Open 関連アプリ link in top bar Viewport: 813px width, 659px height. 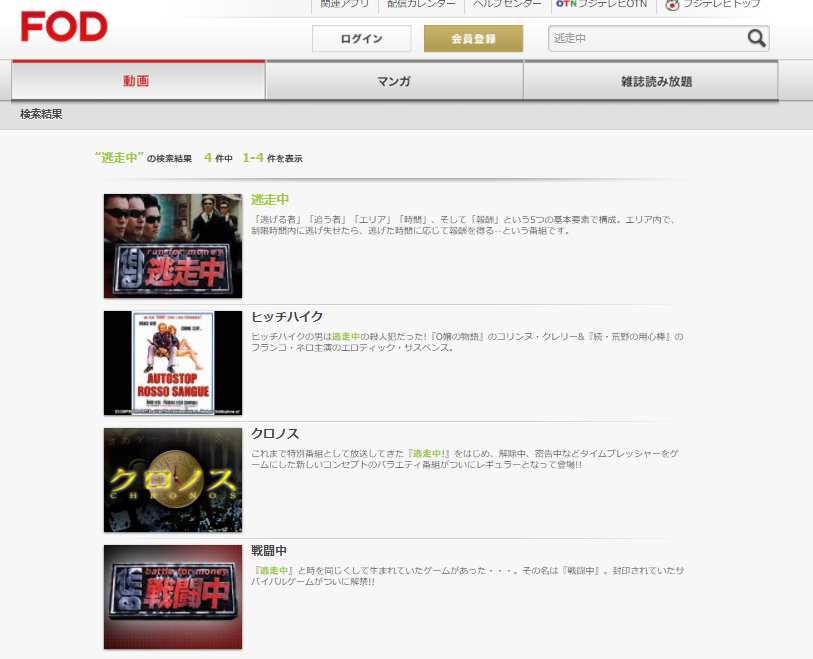tap(345, 4)
